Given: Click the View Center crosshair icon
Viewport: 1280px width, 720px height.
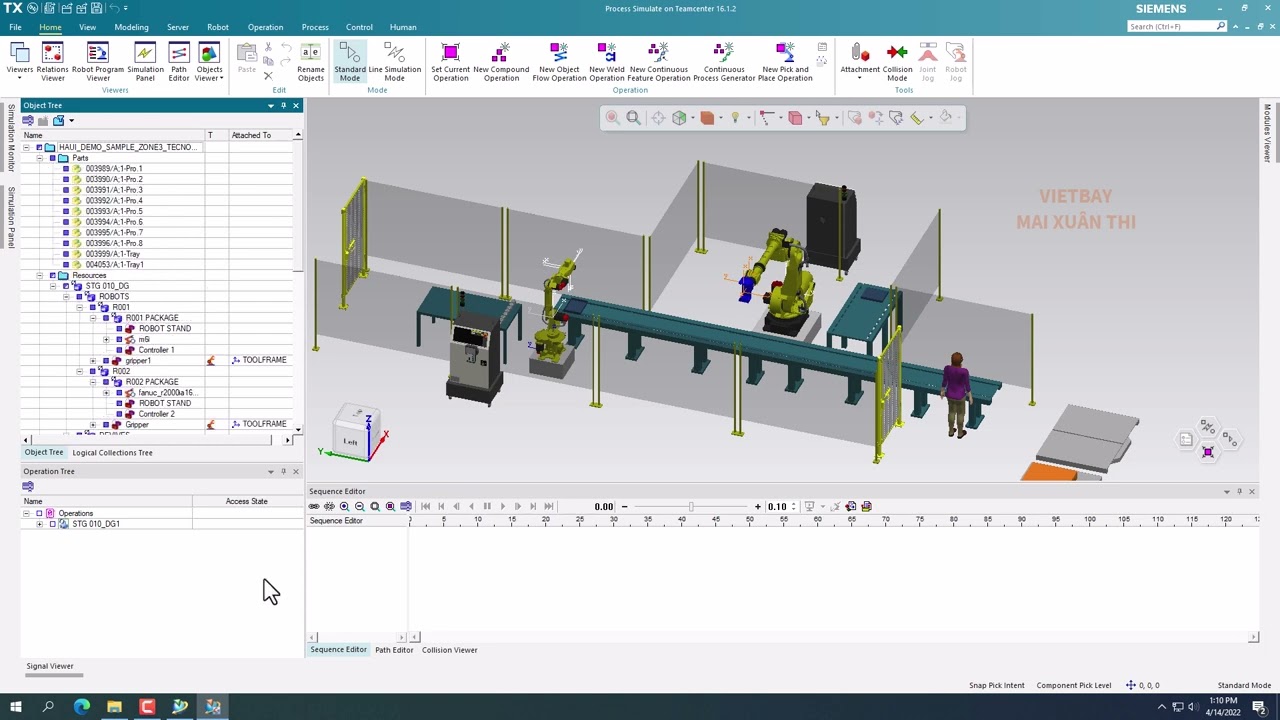Looking at the screenshot, I should 659,118.
